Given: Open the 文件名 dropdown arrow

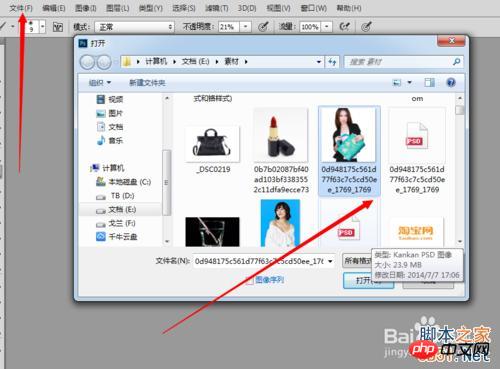Looking at the screenshot, I should pyautogui.click(x=330, y=261).
